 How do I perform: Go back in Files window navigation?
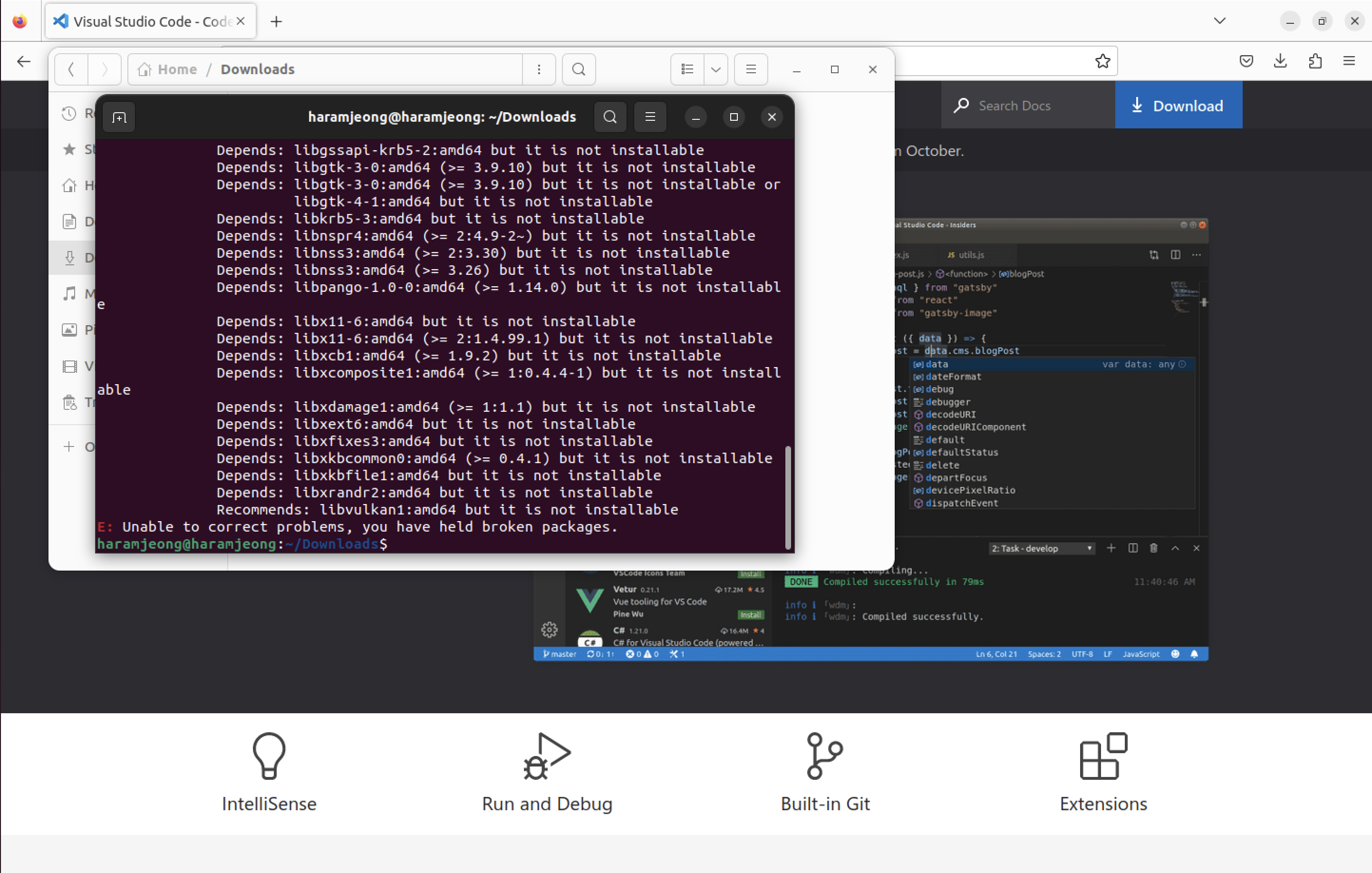coord(71,69)
